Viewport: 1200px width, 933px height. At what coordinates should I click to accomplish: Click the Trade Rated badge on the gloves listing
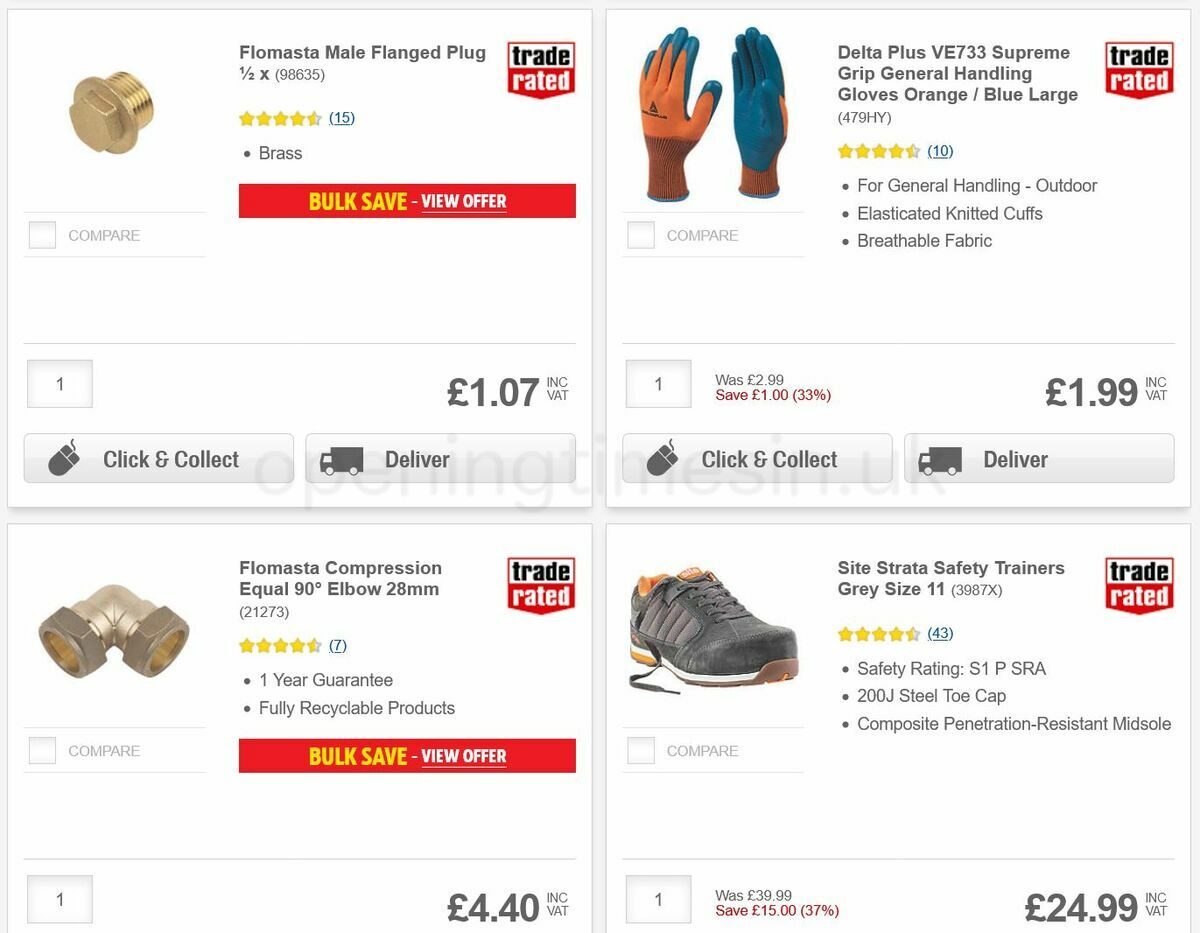coord(1138,68)
